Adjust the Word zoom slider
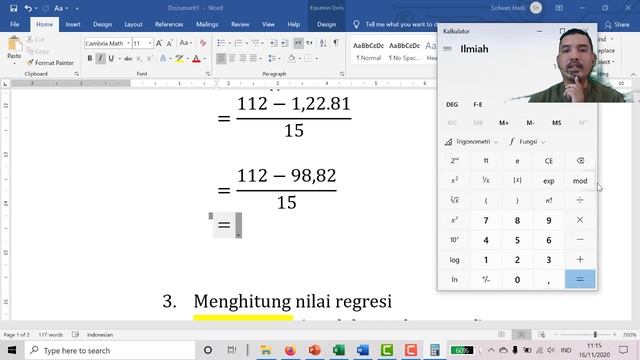640x360 pixels. 595,335
